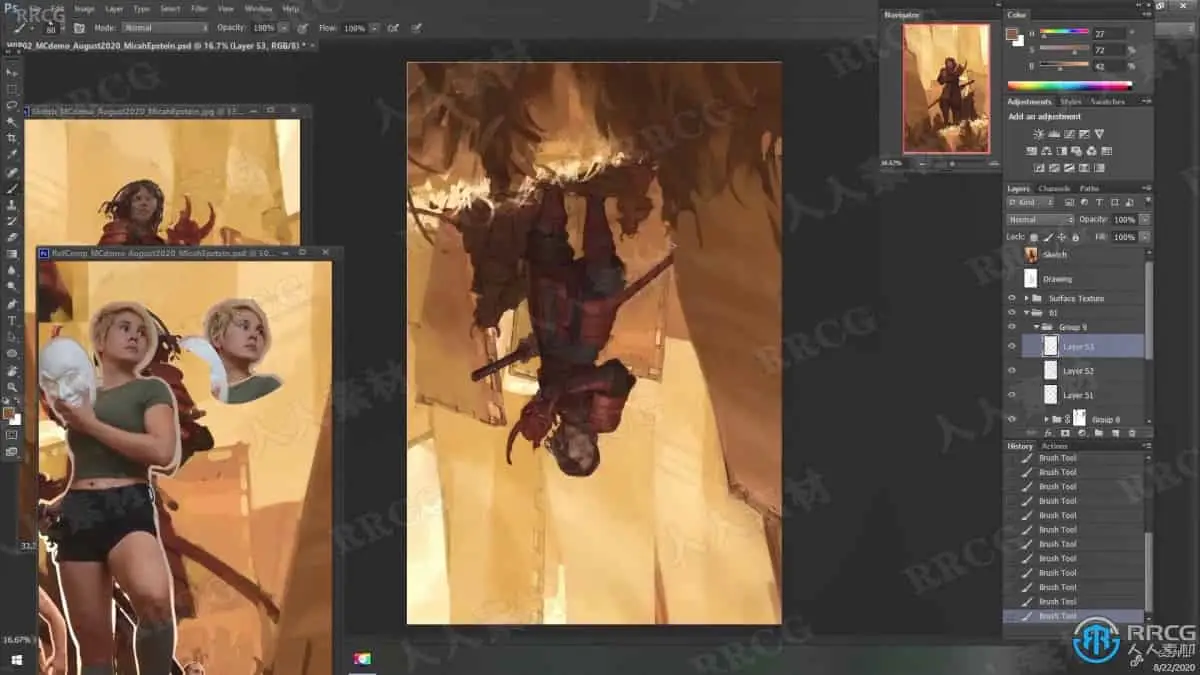Screen dimensions: 1200x675
Task: Add an Invert adjustment
Action: click(1039, 168)
